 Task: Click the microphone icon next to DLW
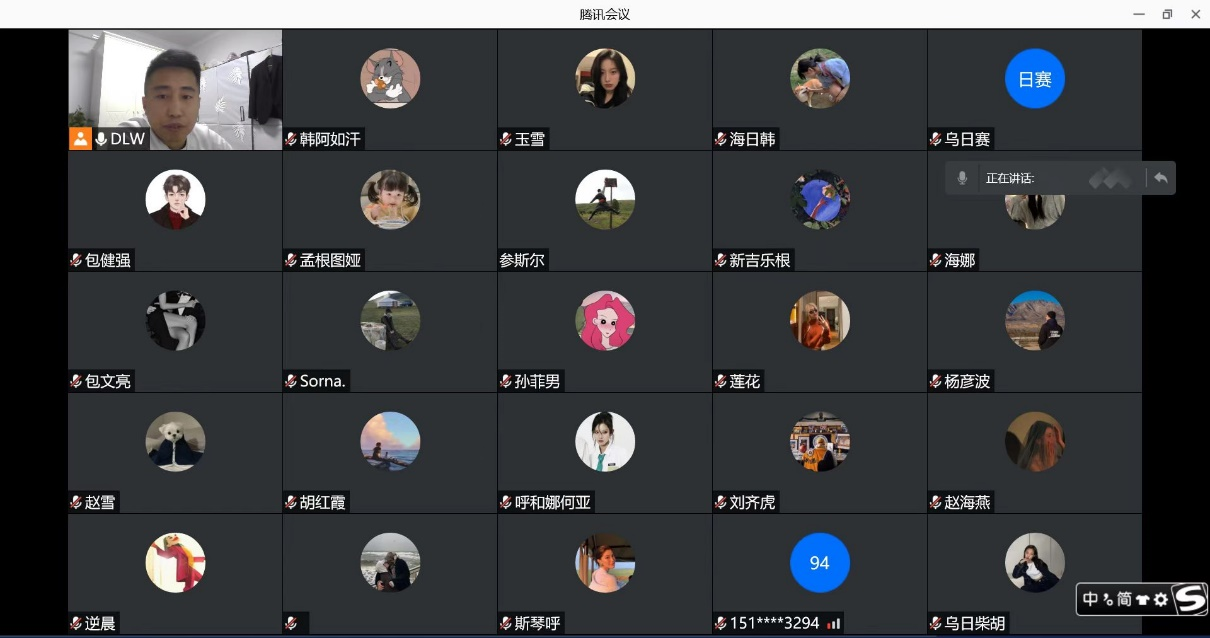coord(101,139)
